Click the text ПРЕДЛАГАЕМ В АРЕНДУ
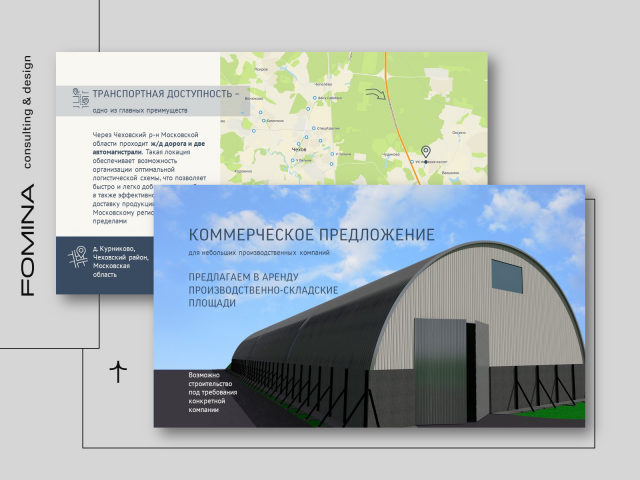Screen dimensions: 640x480 click(x=243, y=277)
